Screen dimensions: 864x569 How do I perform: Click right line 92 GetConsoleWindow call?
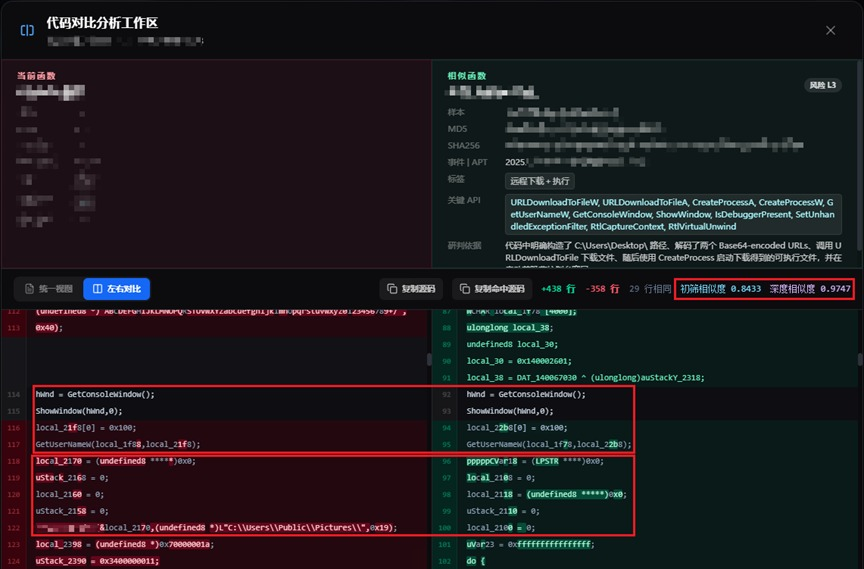coord(526,394)
